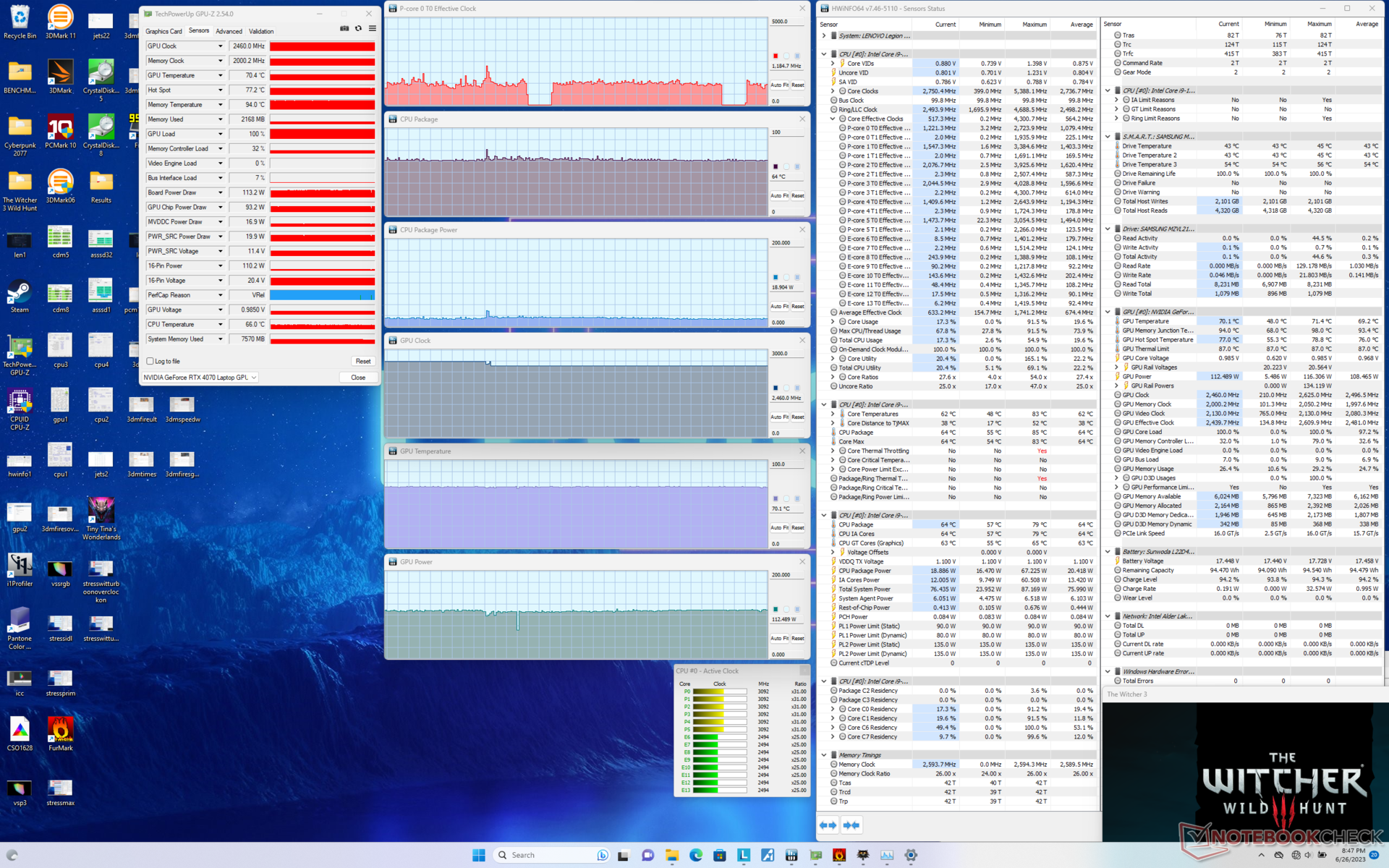
Task: Open the GPU Clock sensor dropdown arrow
Action: pyautogui.click(x=221, y=46)
